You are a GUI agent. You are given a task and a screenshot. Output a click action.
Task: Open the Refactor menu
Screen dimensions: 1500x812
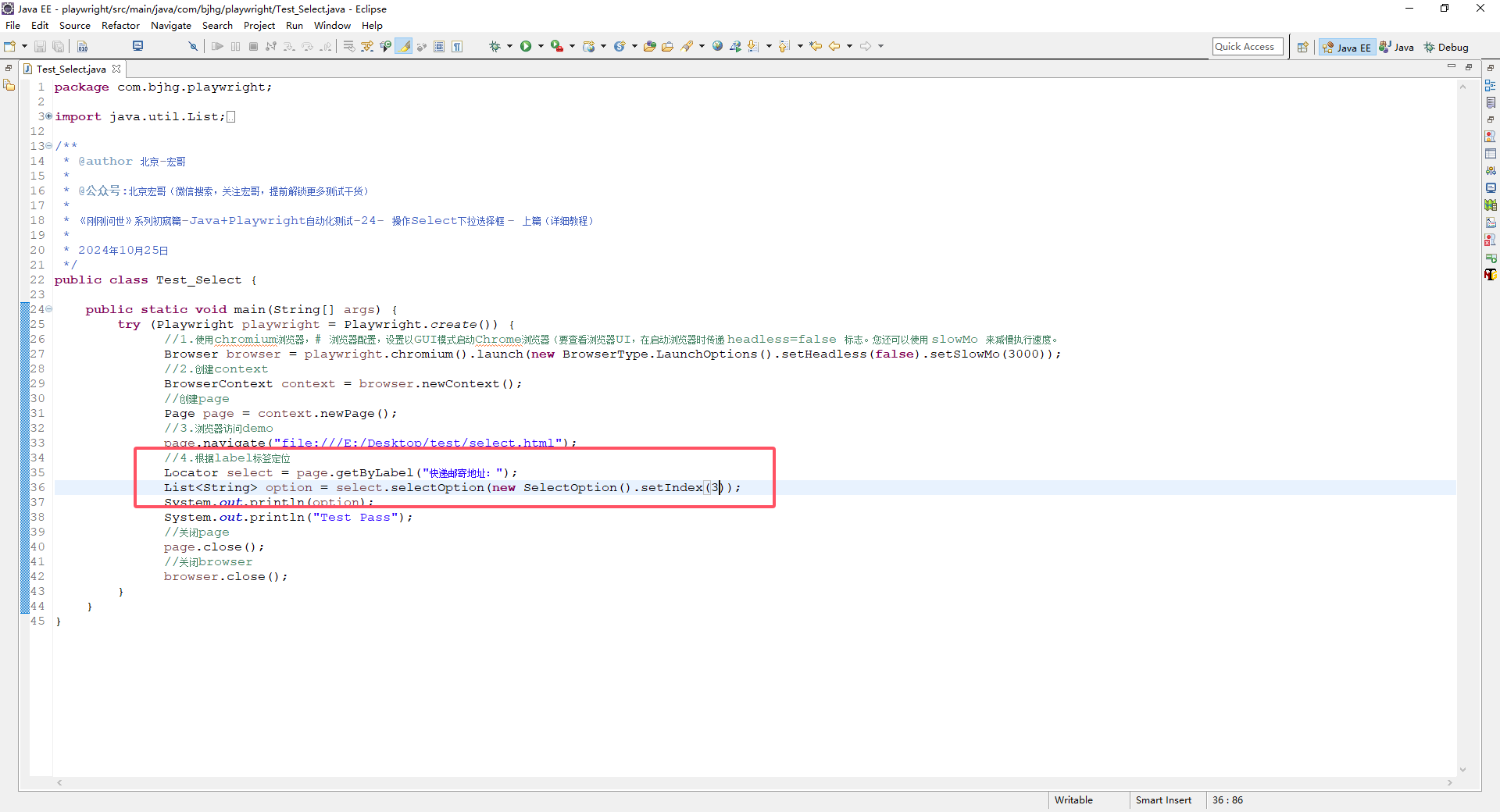[120, 26]
